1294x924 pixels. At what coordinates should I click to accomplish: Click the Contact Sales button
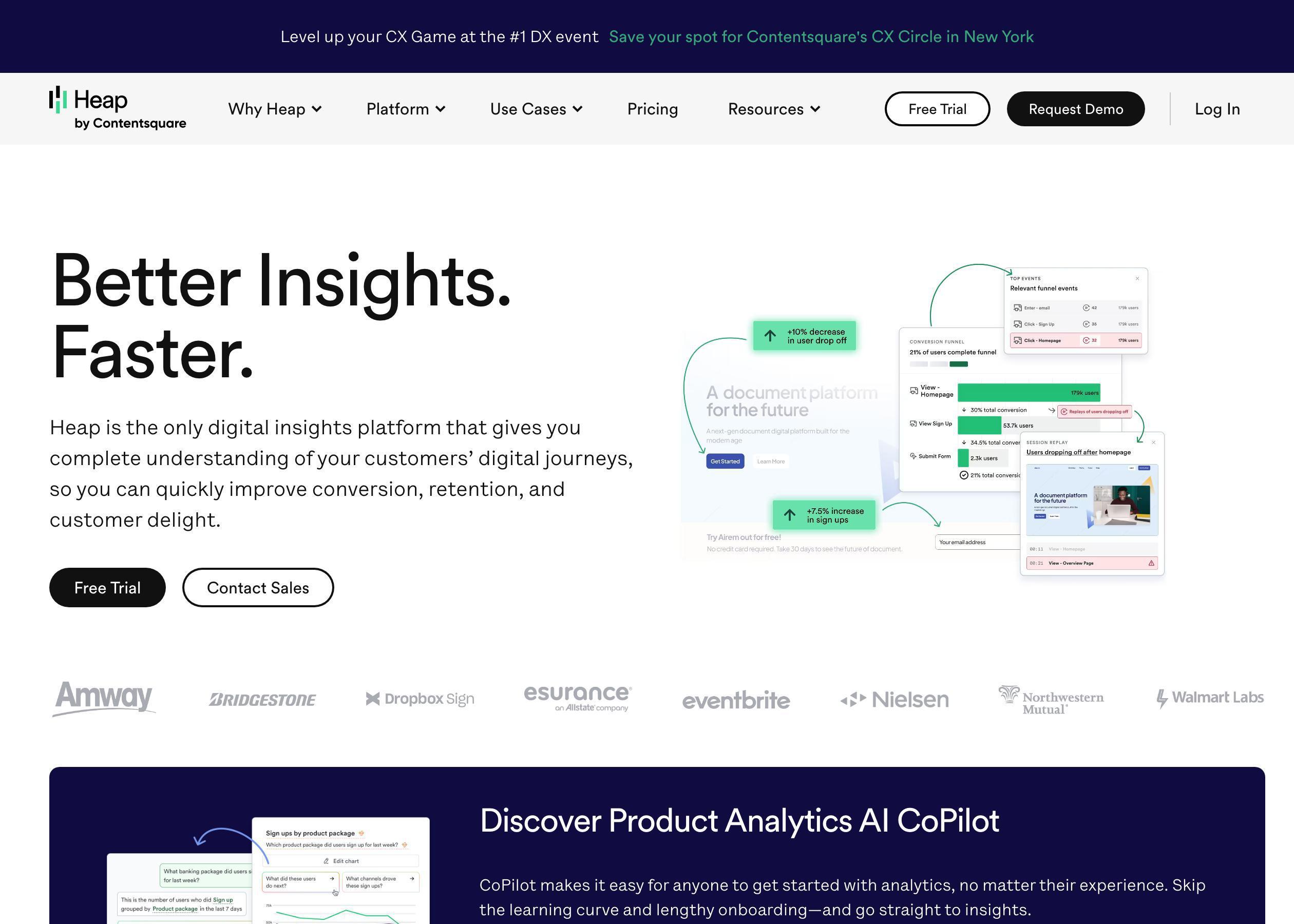coord(258,587)
